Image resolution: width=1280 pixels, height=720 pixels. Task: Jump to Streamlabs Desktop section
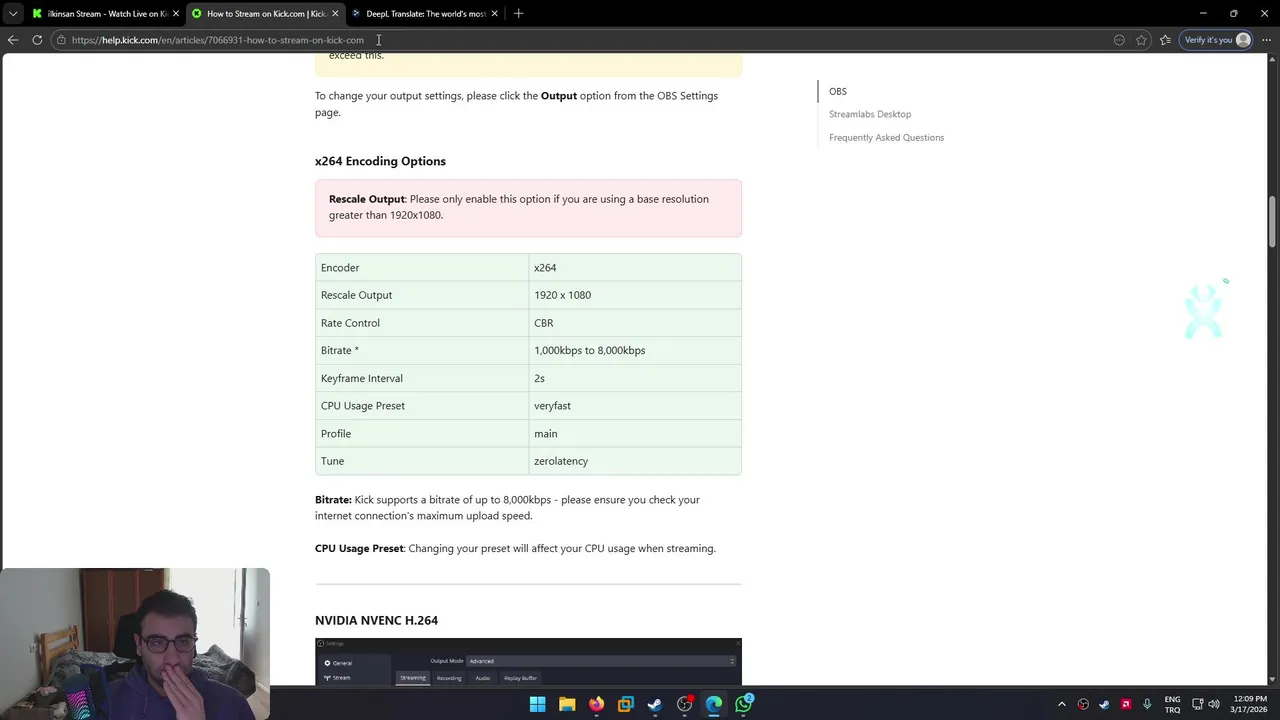[870, 114]
